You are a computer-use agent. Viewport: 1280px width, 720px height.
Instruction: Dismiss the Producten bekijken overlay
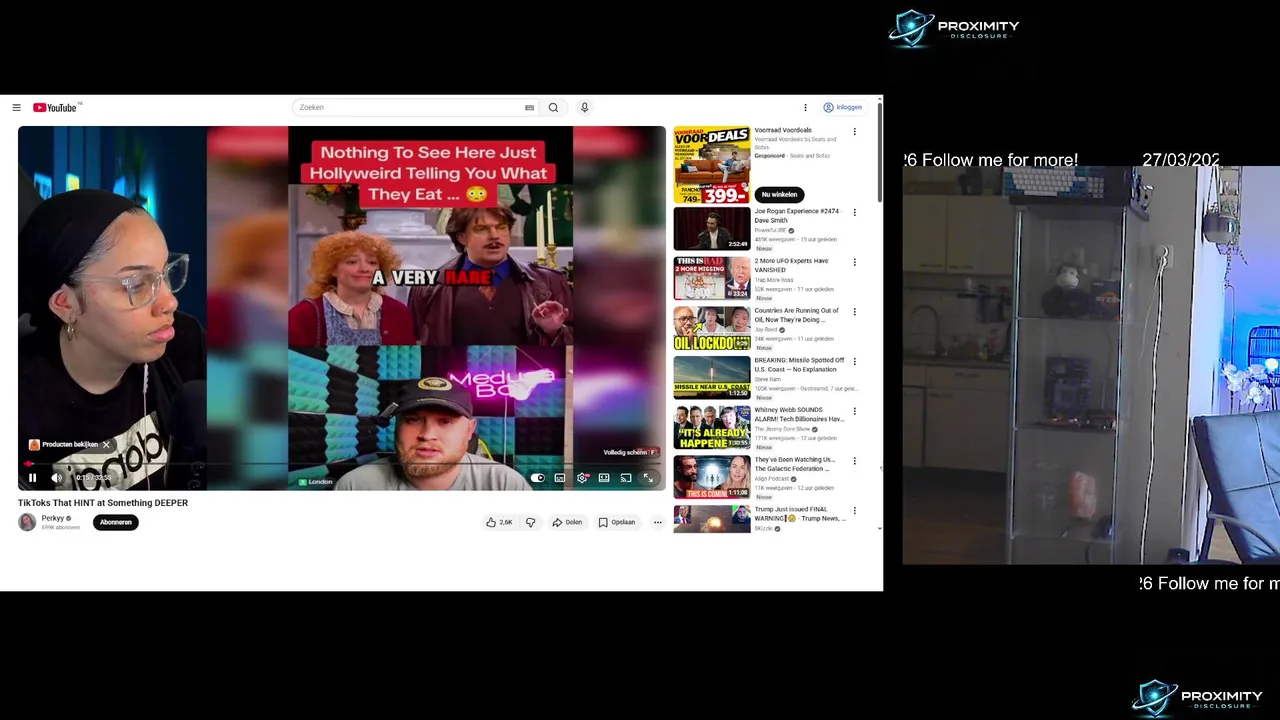tap(106, 444)
